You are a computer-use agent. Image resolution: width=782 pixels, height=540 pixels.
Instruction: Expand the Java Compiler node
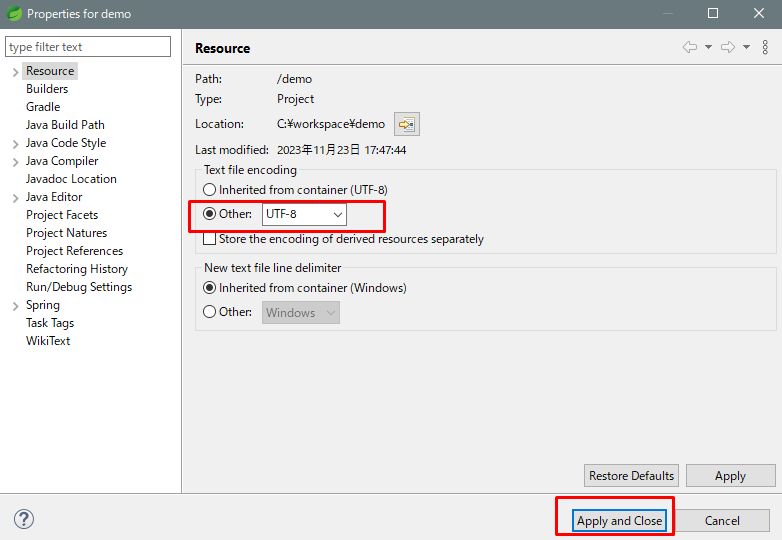(15, 162)
